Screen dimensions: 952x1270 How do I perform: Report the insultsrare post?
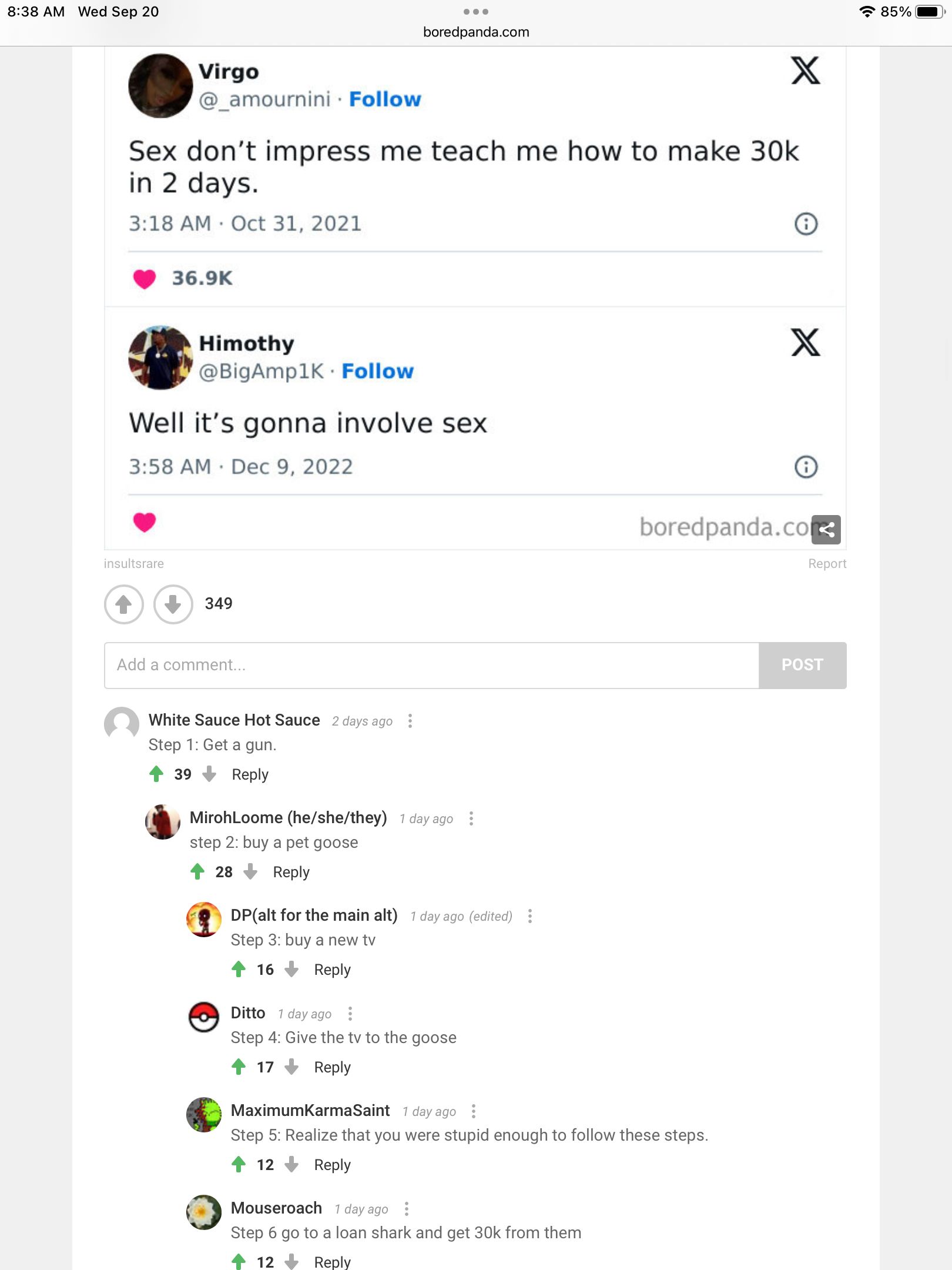(827, 564)
